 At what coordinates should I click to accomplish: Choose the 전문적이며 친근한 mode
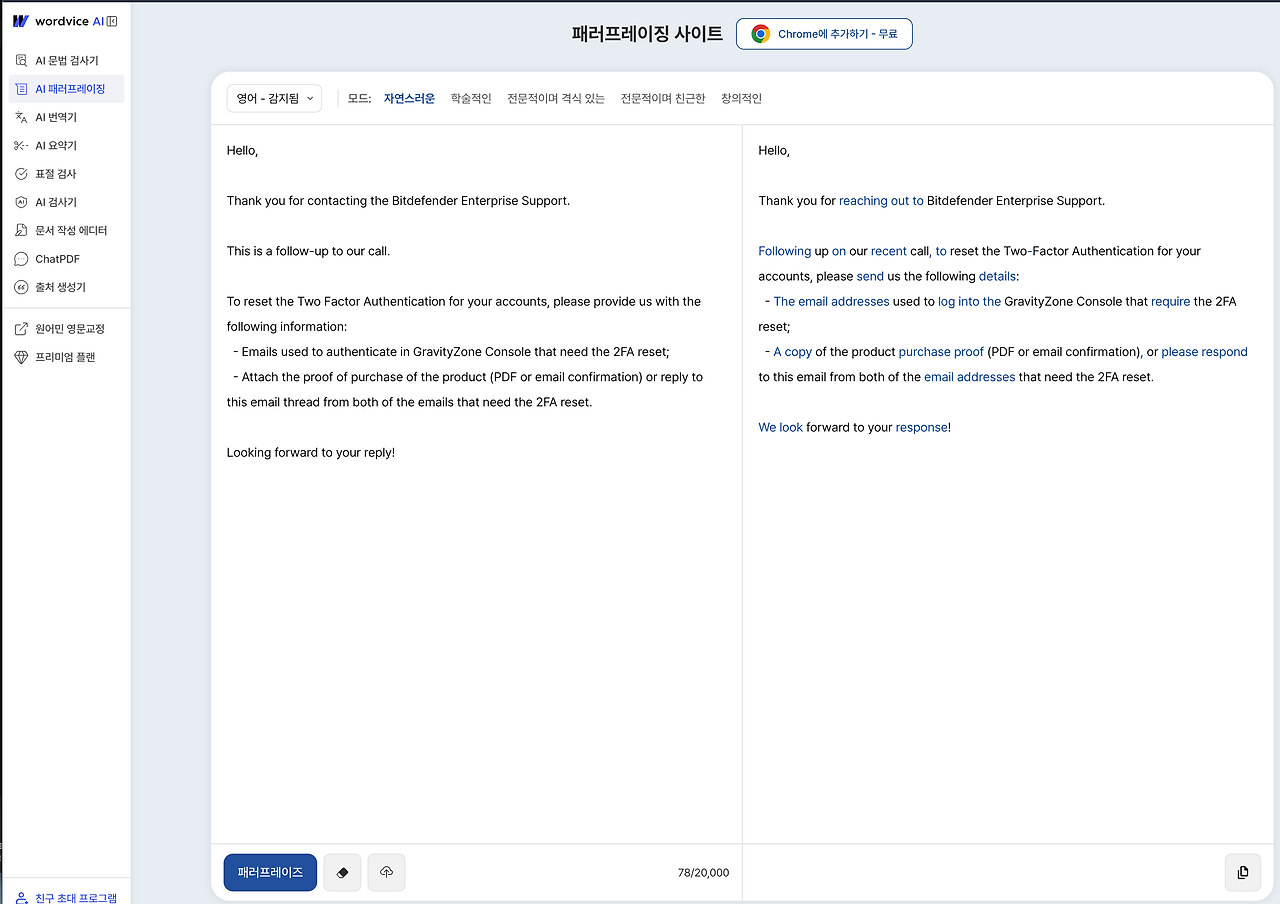663,98
